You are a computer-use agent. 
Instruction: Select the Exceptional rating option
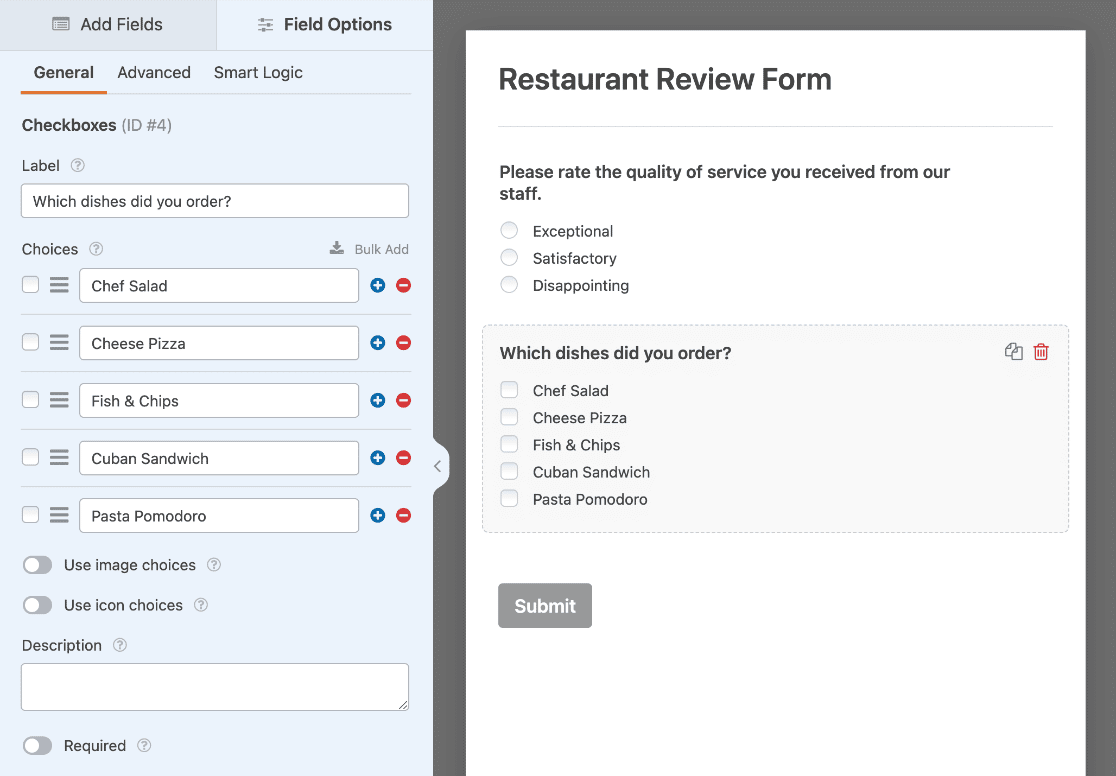click(509, 230)
